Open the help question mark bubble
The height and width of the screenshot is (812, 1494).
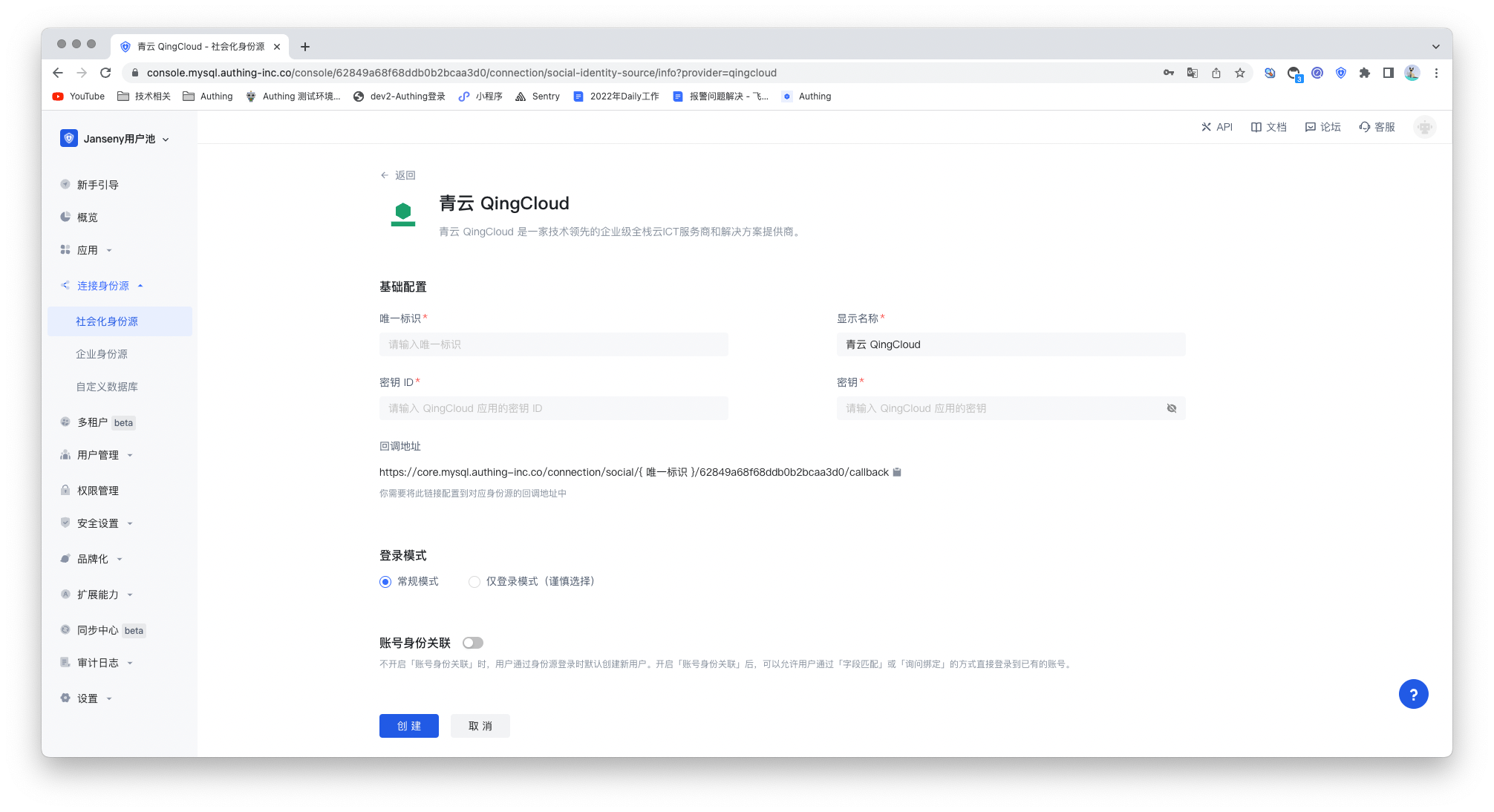[1413, 694]
